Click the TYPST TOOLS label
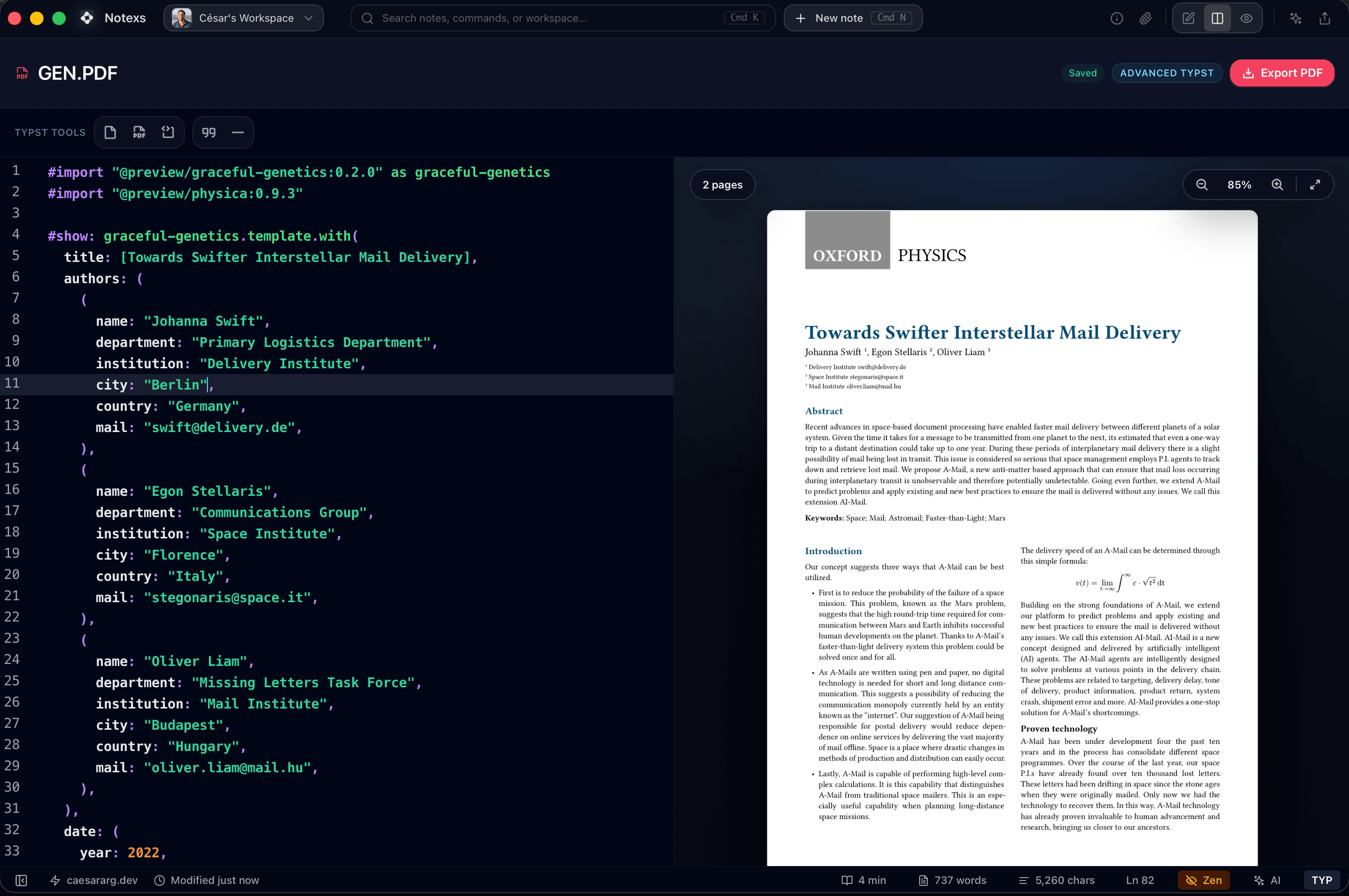This screenshot has width=1349, height=896. [x=50, y=132]
